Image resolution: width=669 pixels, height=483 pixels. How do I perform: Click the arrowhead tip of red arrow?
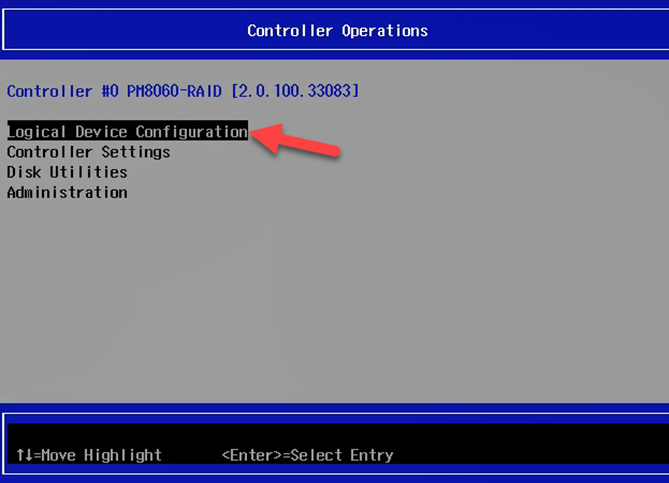tap(254, 135)
